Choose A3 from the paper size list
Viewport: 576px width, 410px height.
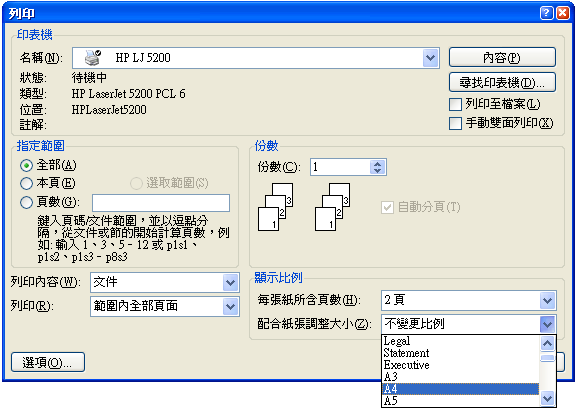461,377
